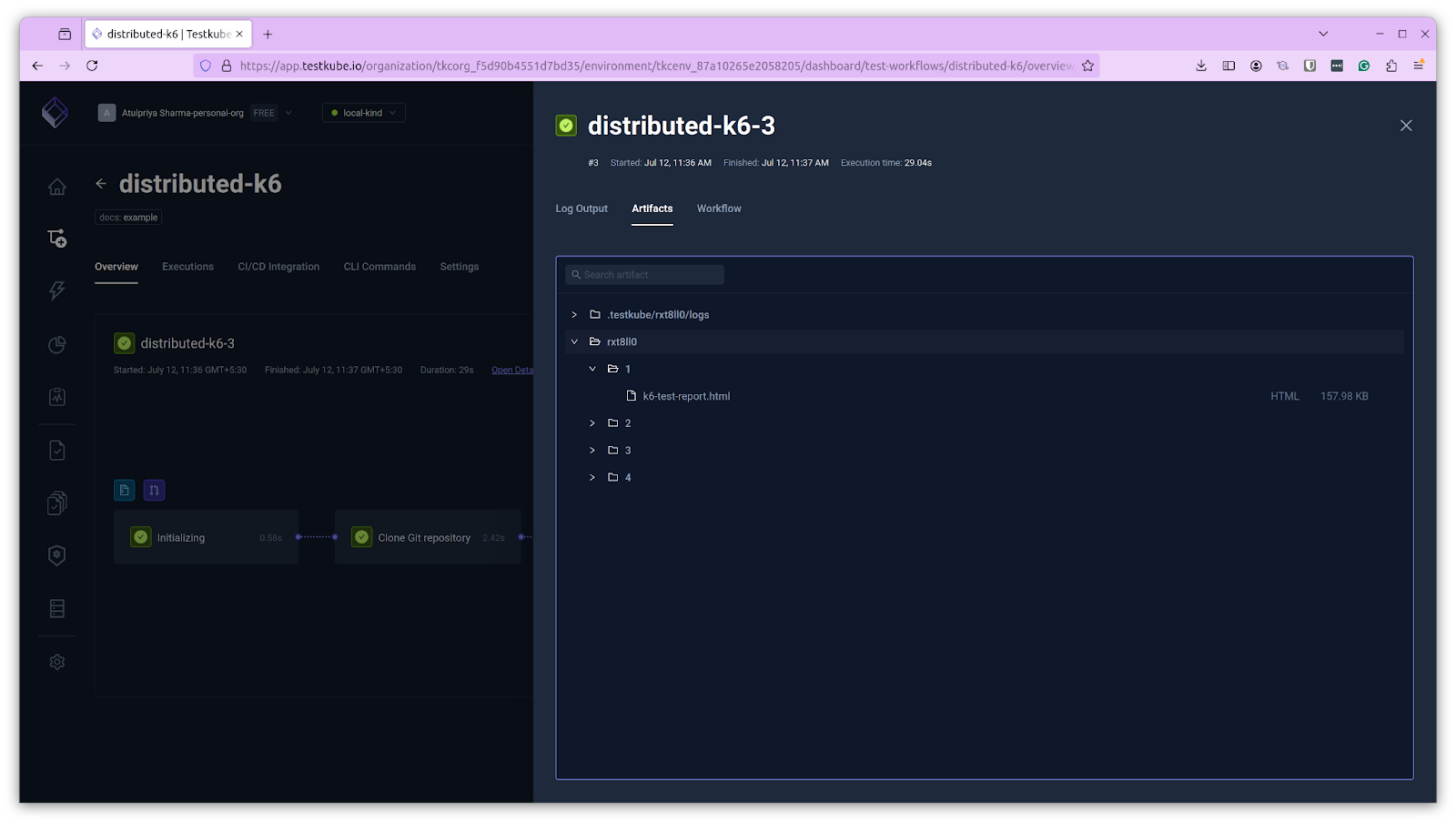Open the browser account profile icon
Viewport: 1456px width, 824px height.
click(1256, 66)
